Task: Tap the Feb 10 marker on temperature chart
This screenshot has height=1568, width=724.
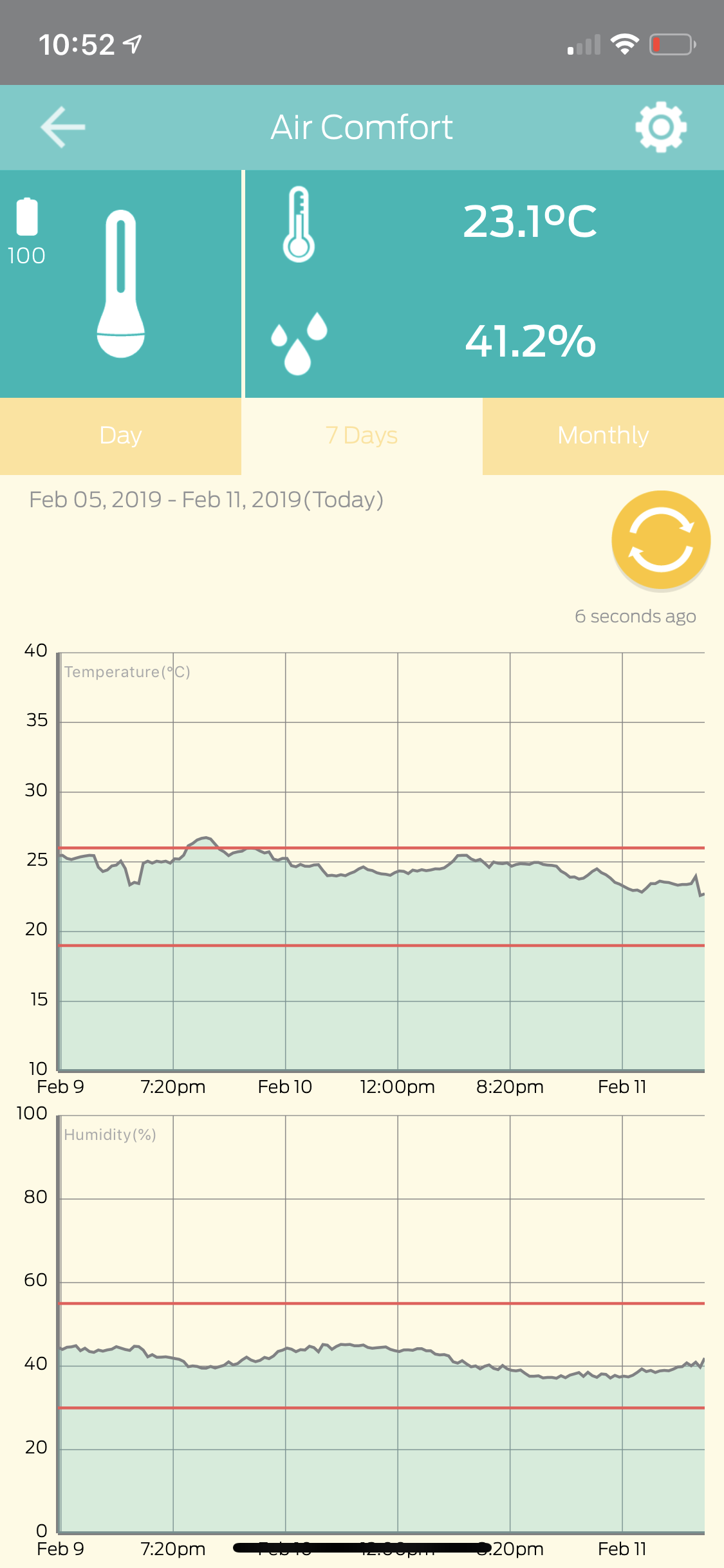Action: (284, 1087)
